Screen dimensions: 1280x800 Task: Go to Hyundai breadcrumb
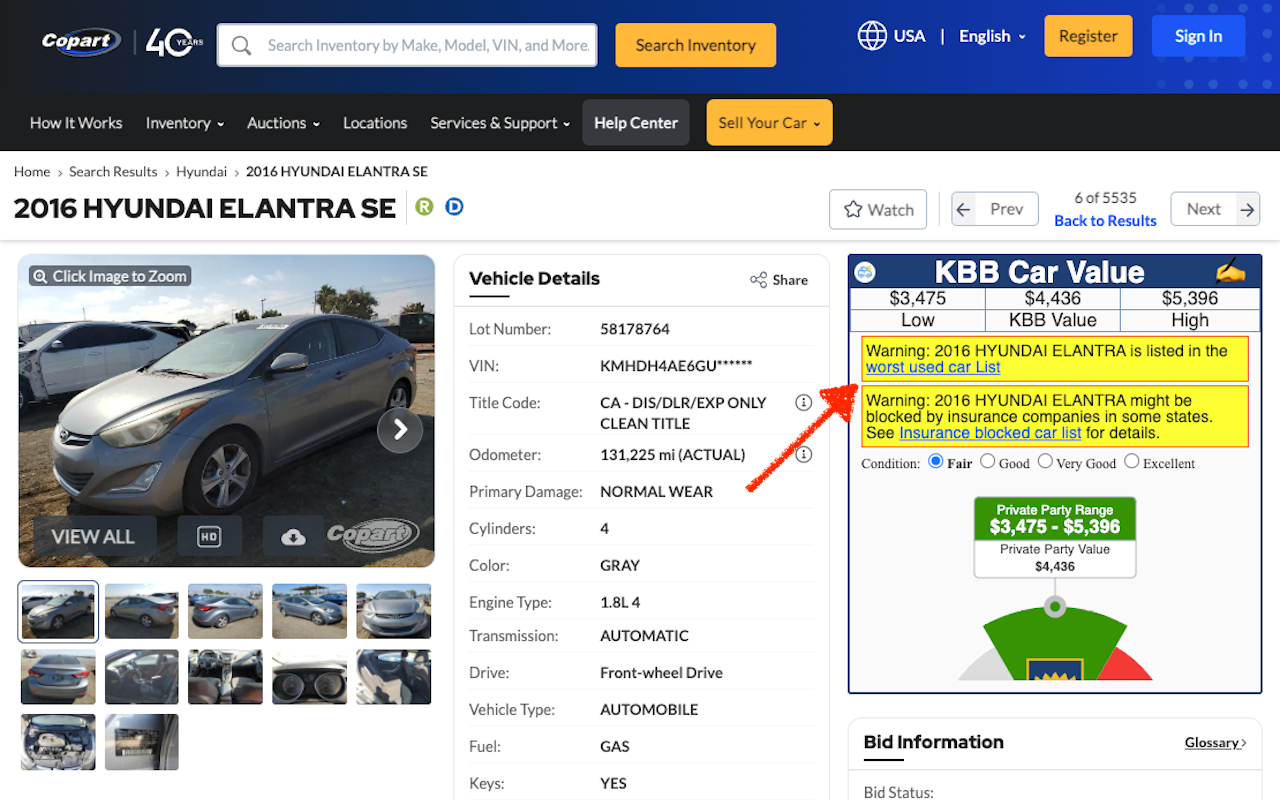point(202,172)
